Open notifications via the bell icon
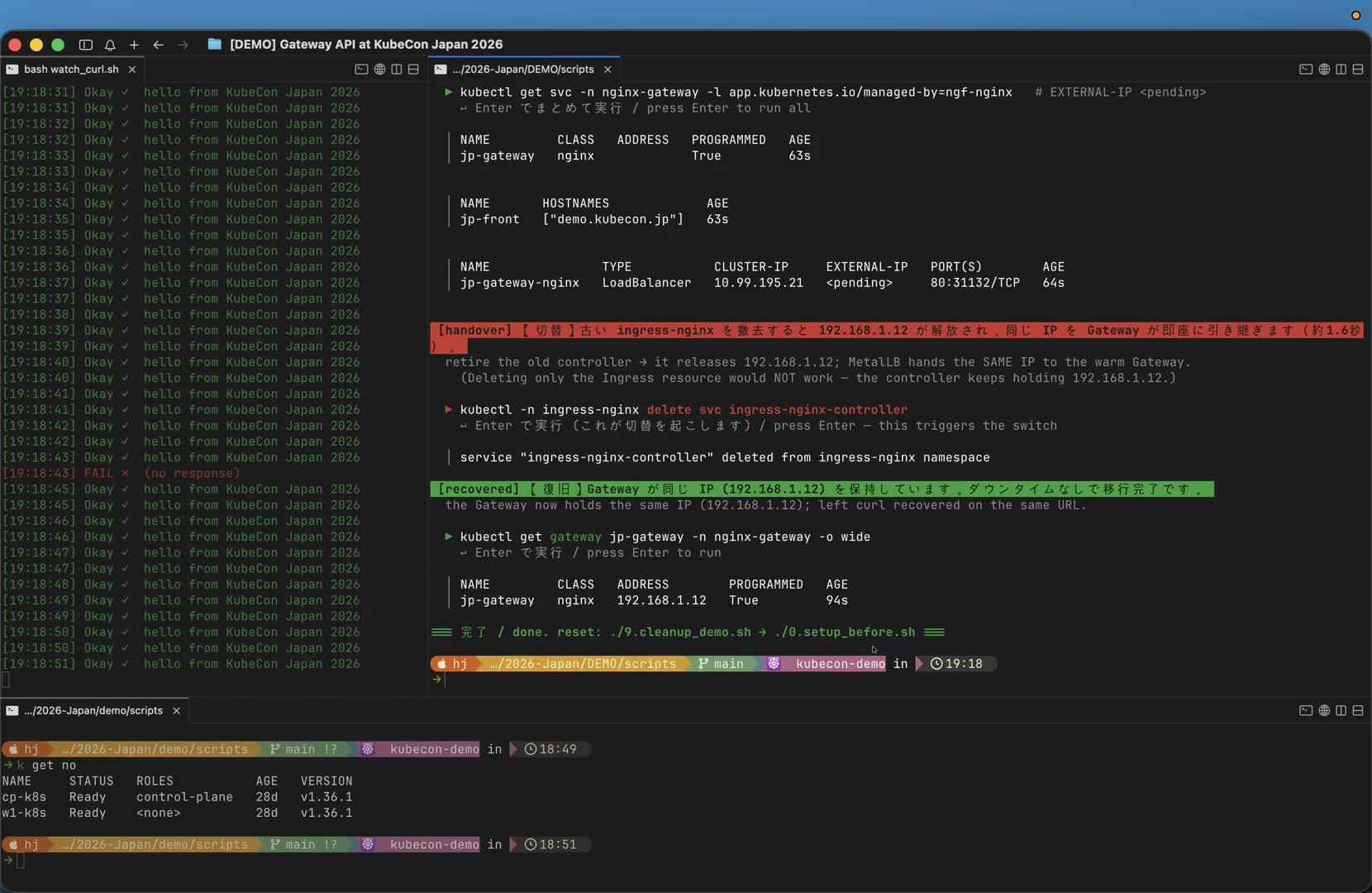Screen dimensions: 1372x893 (x=110, y=45)
